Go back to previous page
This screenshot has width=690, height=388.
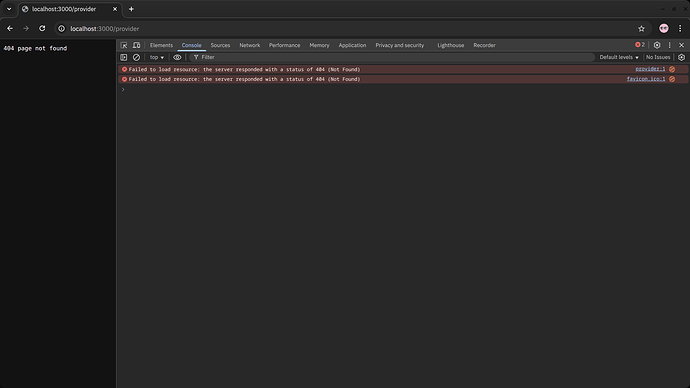(10, 29)
